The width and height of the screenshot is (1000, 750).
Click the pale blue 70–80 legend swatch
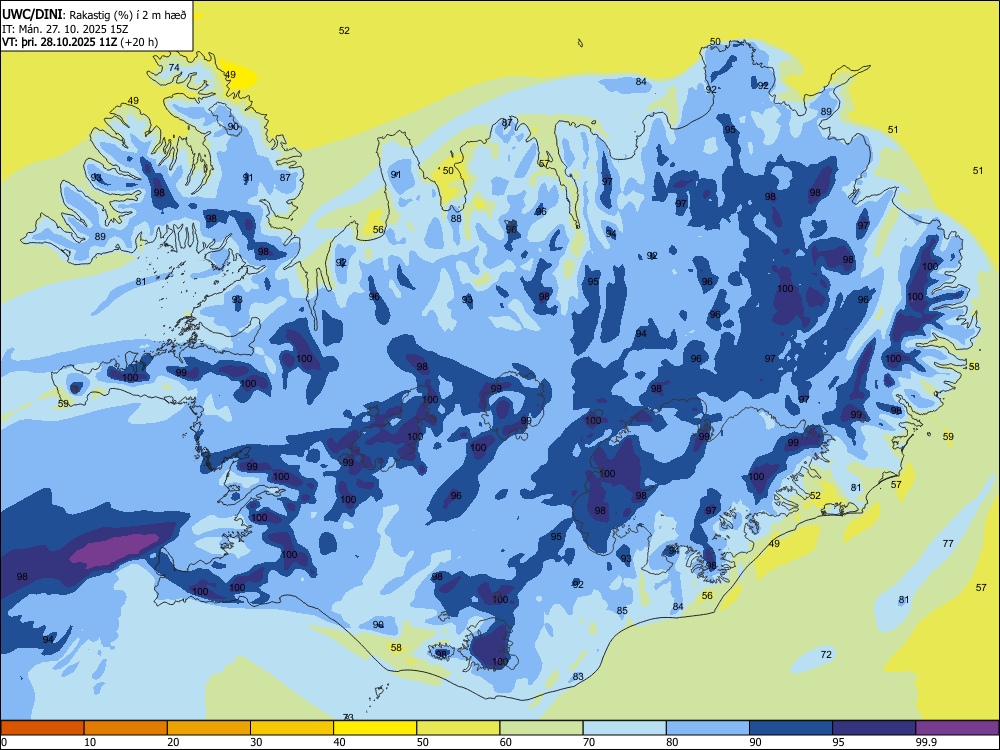tap(624, 728)
